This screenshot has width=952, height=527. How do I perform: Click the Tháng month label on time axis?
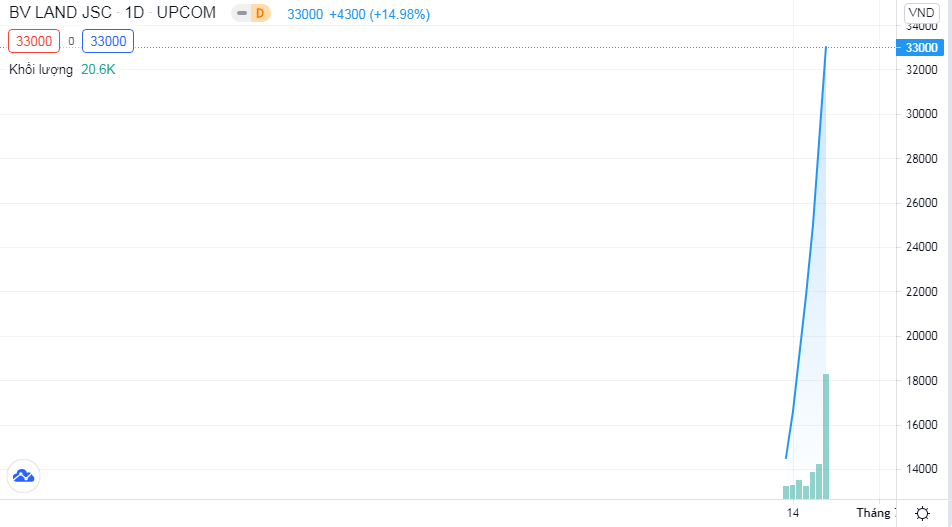(x=875, y=513)
